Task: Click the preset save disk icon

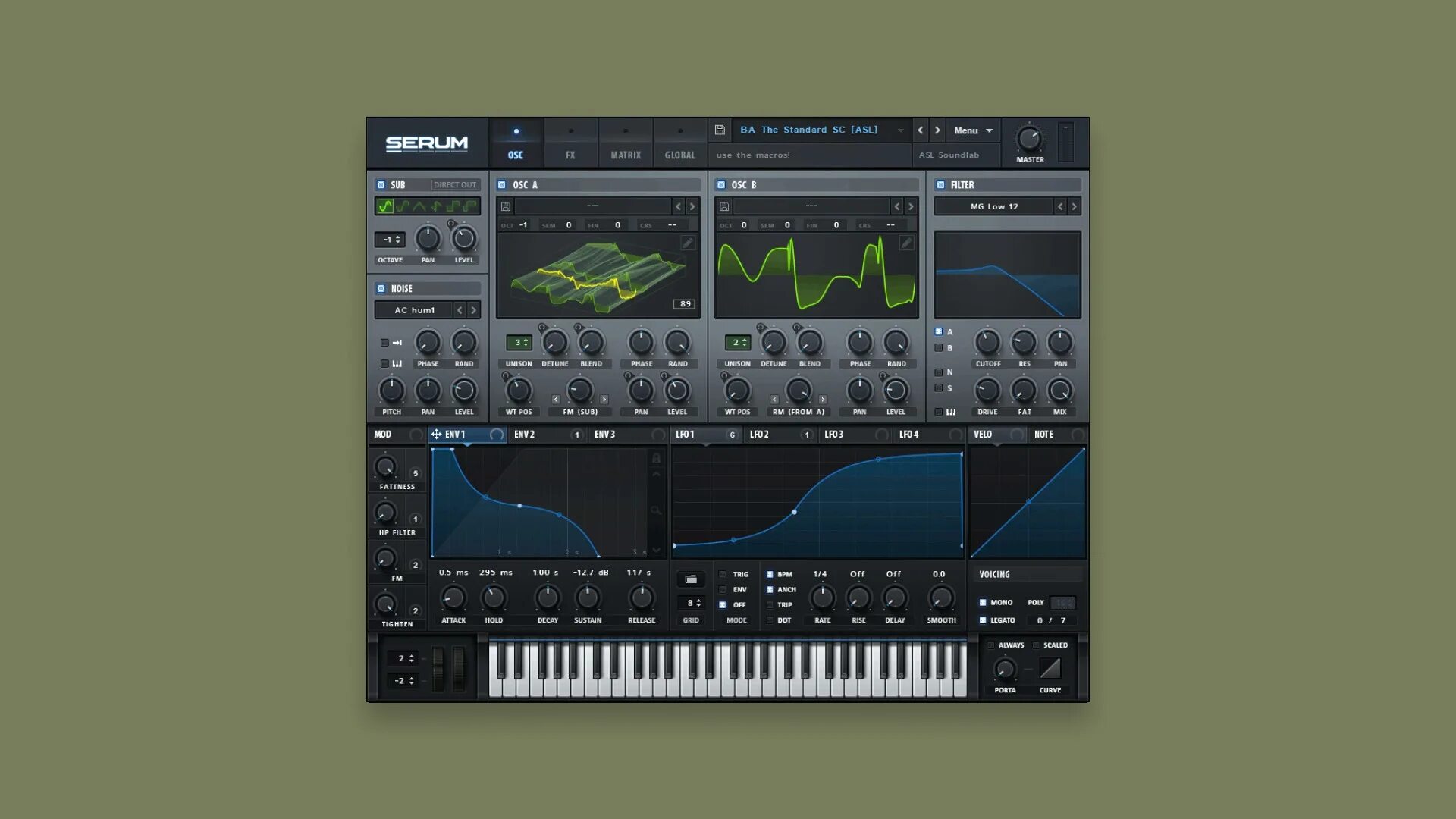Action: (720, 130)
